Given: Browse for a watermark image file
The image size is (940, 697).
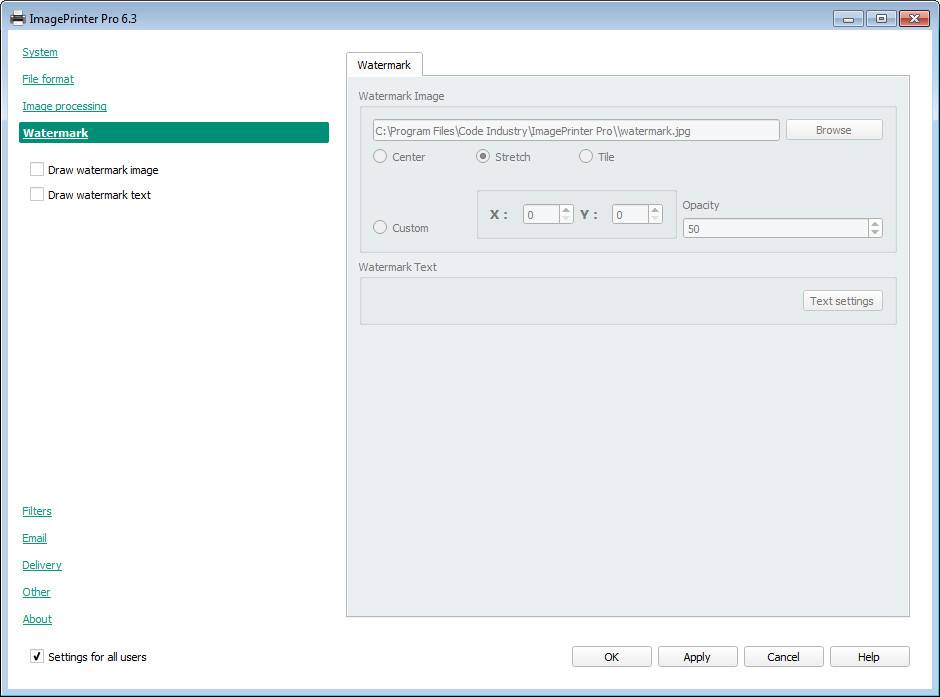Looking at the screenshot, I should [834, 130].
